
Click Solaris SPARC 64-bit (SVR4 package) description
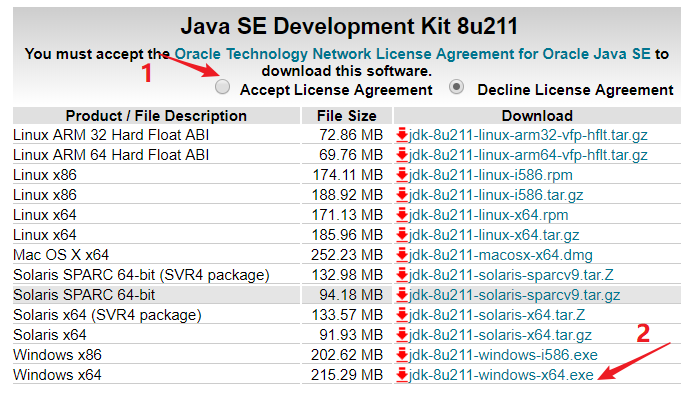pyautogui.click(x=141, y=275)
